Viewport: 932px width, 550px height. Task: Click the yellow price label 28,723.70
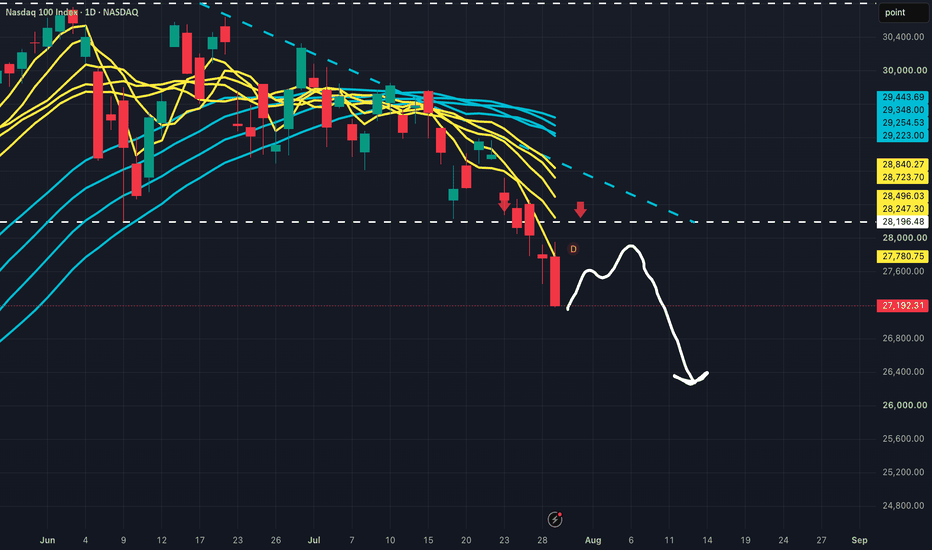click(902, 177)
